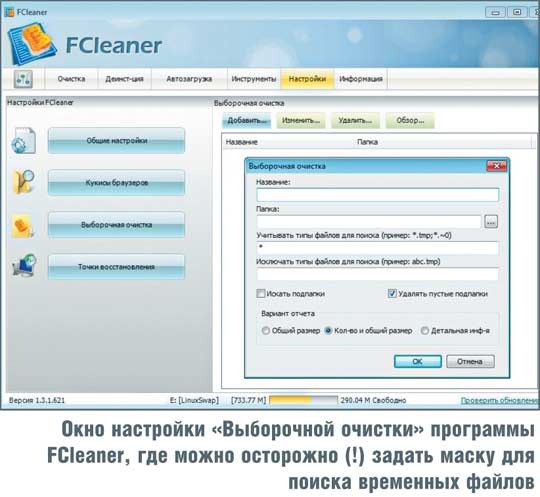The height and width of the screenshot is (497, 540).
Task: Click Проверить обновления link in status bar
Action: pos(500,400)
